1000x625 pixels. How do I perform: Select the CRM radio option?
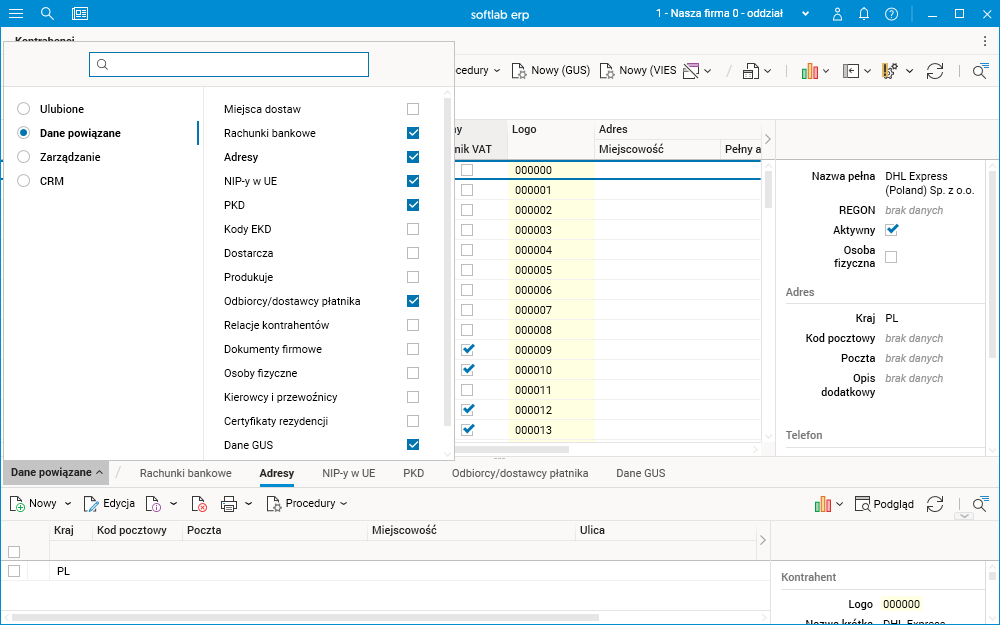click(x=24, y=181)
